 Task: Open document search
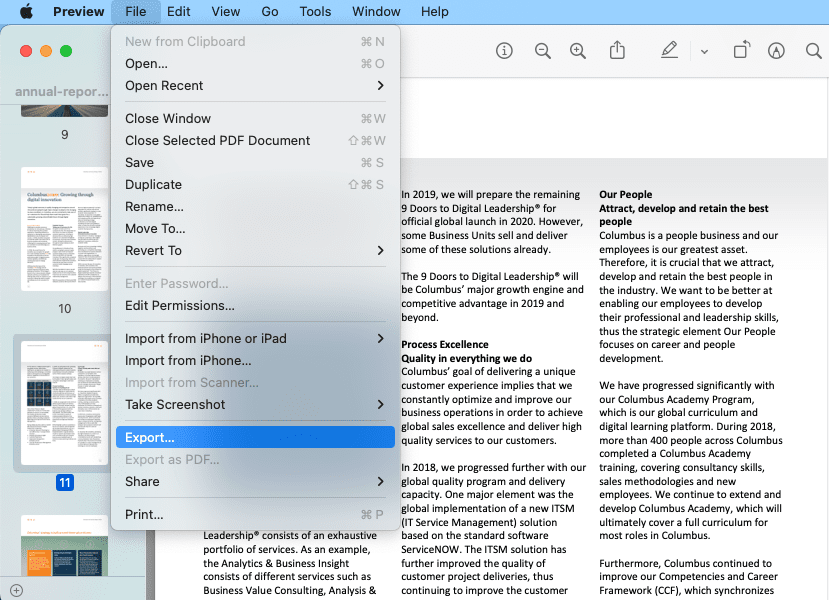pos(813,50)
